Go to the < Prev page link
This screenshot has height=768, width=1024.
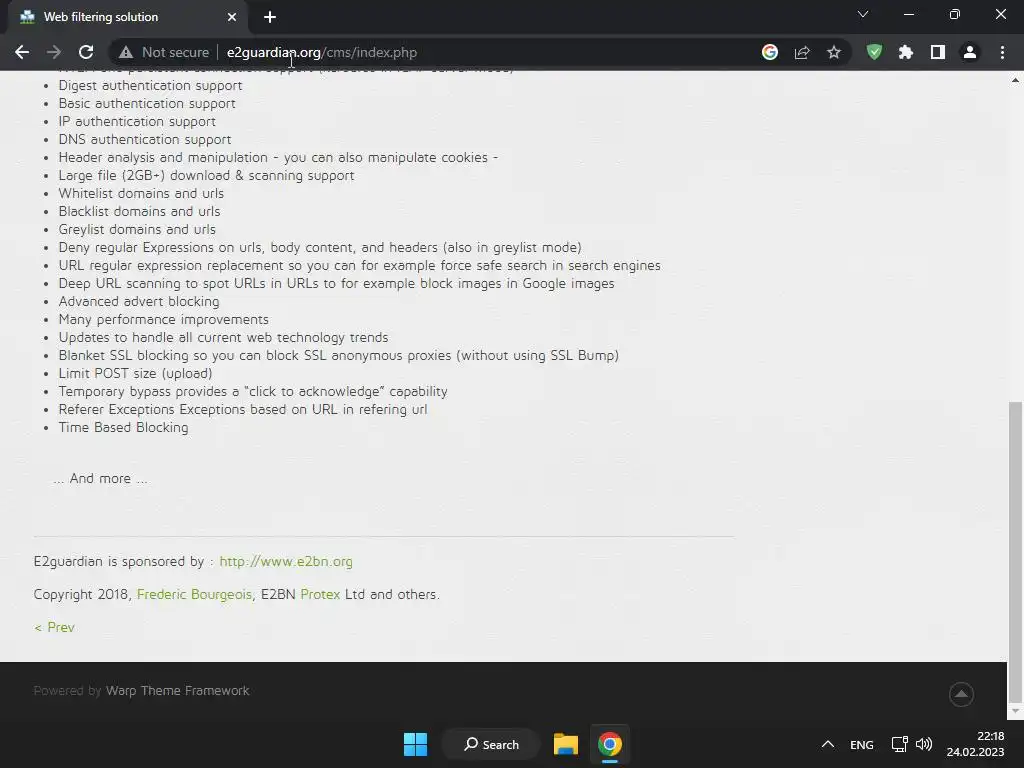coord(54,627)
